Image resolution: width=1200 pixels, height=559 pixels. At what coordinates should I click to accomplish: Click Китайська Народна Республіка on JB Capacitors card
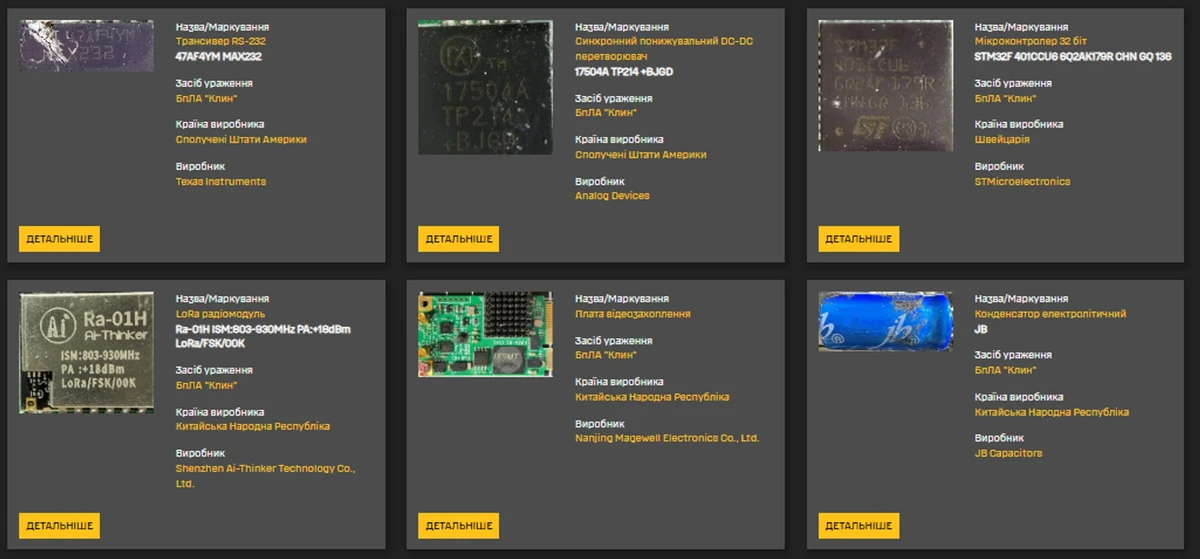(x=1052, y=412)
